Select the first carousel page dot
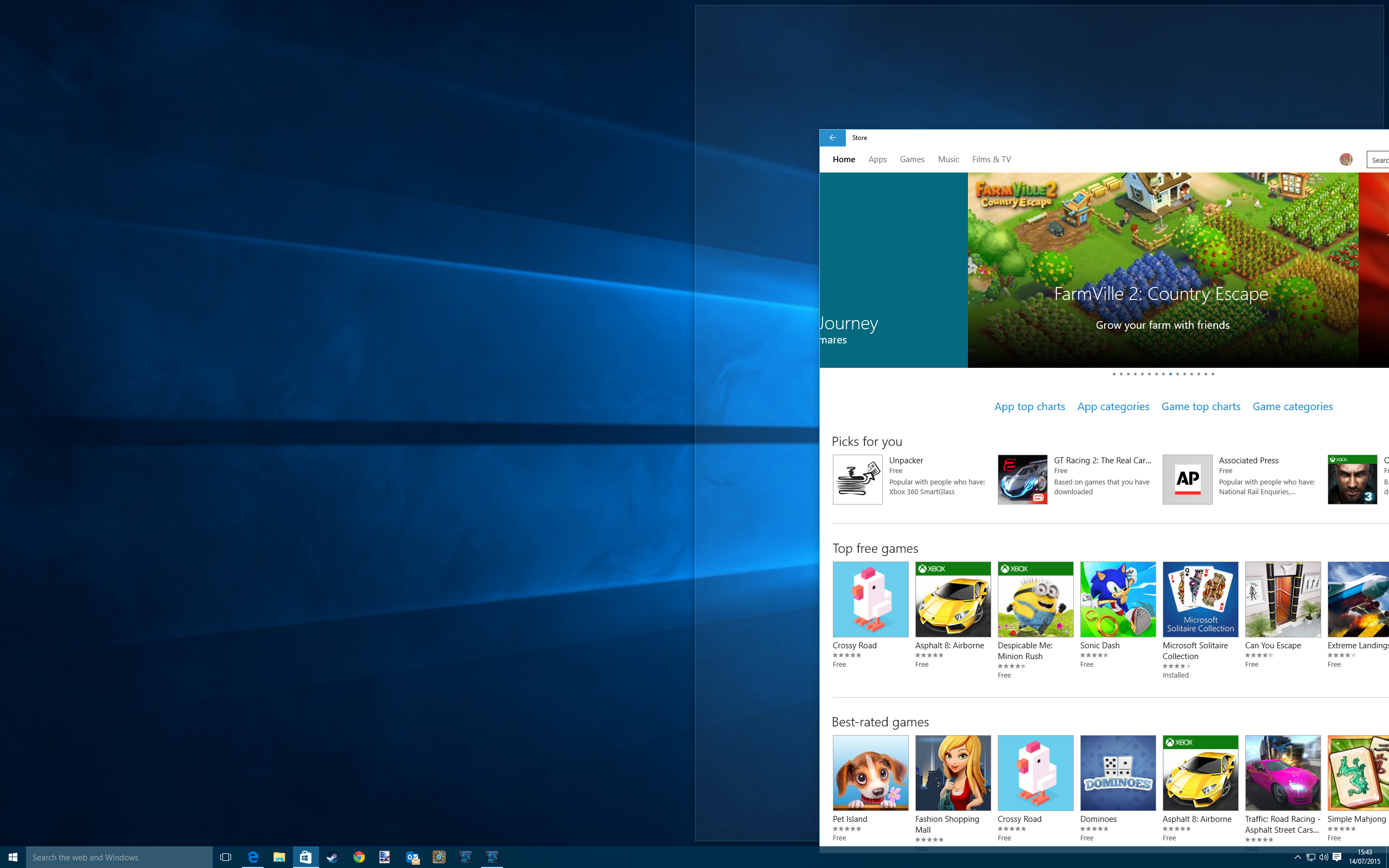The height and width of the screenshot is (868, 1389). click(1113, 374)
